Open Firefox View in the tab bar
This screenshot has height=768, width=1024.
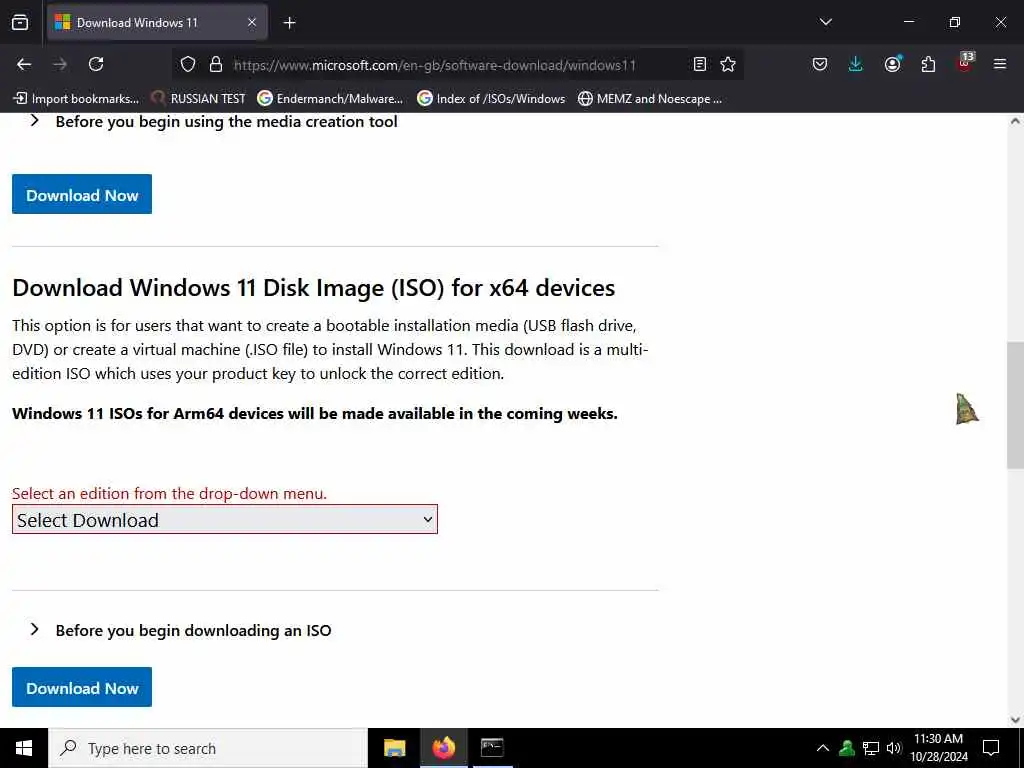tap(20, 22)
